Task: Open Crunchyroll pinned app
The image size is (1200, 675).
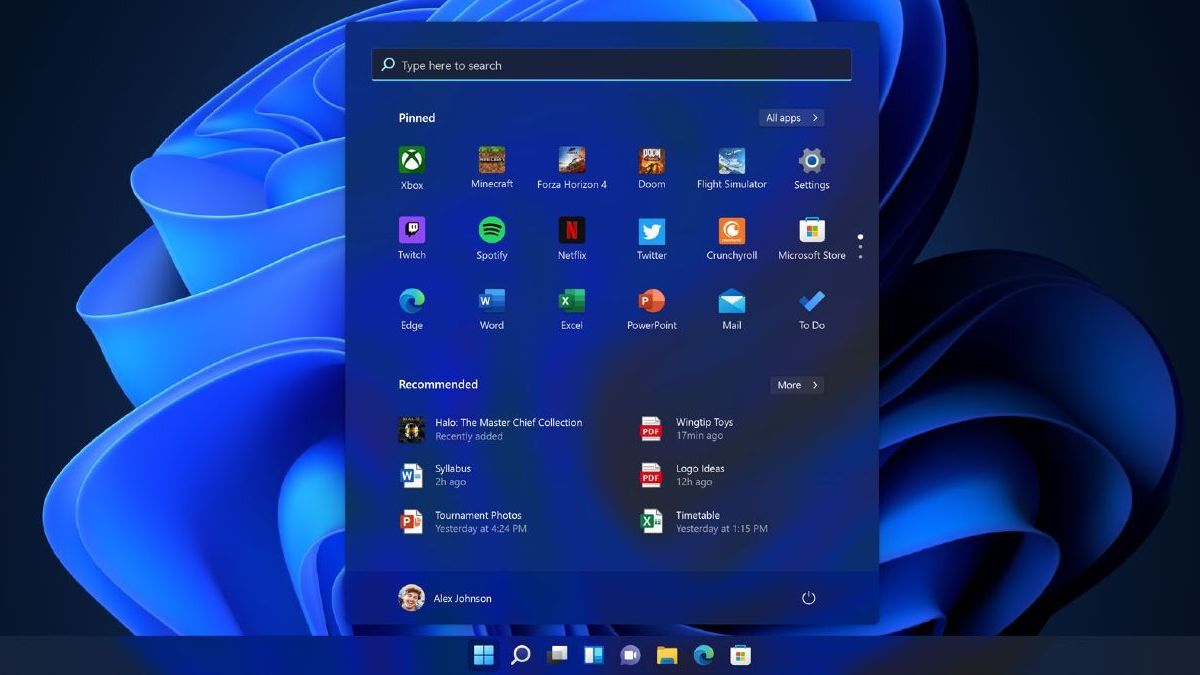Action: [731, 232]
